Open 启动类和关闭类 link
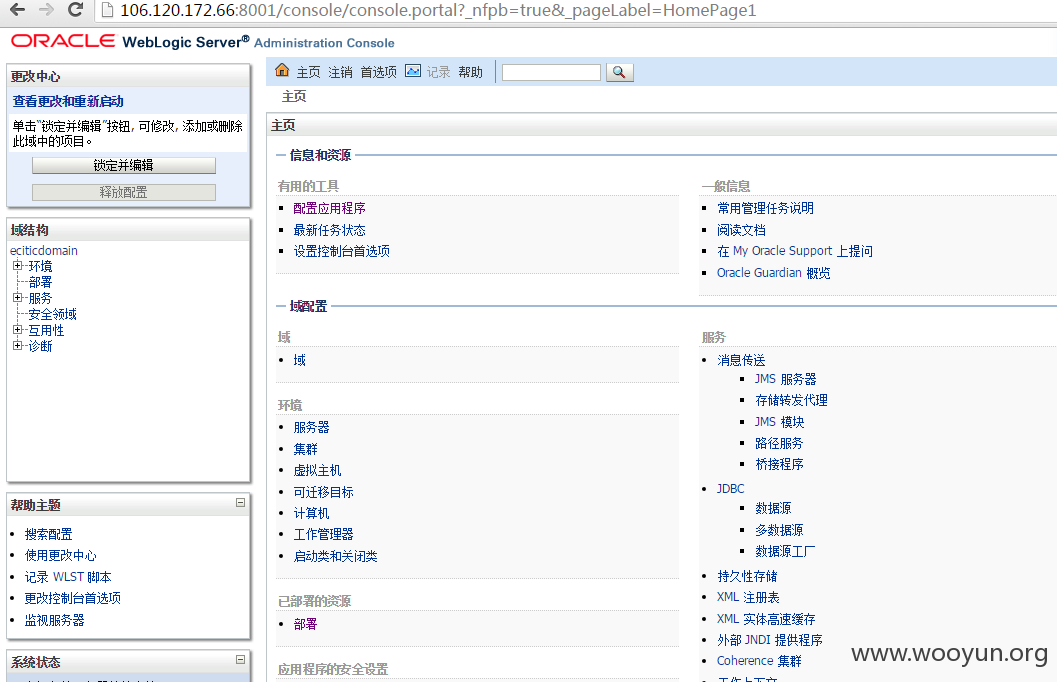The width and height of the screenshot is (1057, 682). [336, 556]
